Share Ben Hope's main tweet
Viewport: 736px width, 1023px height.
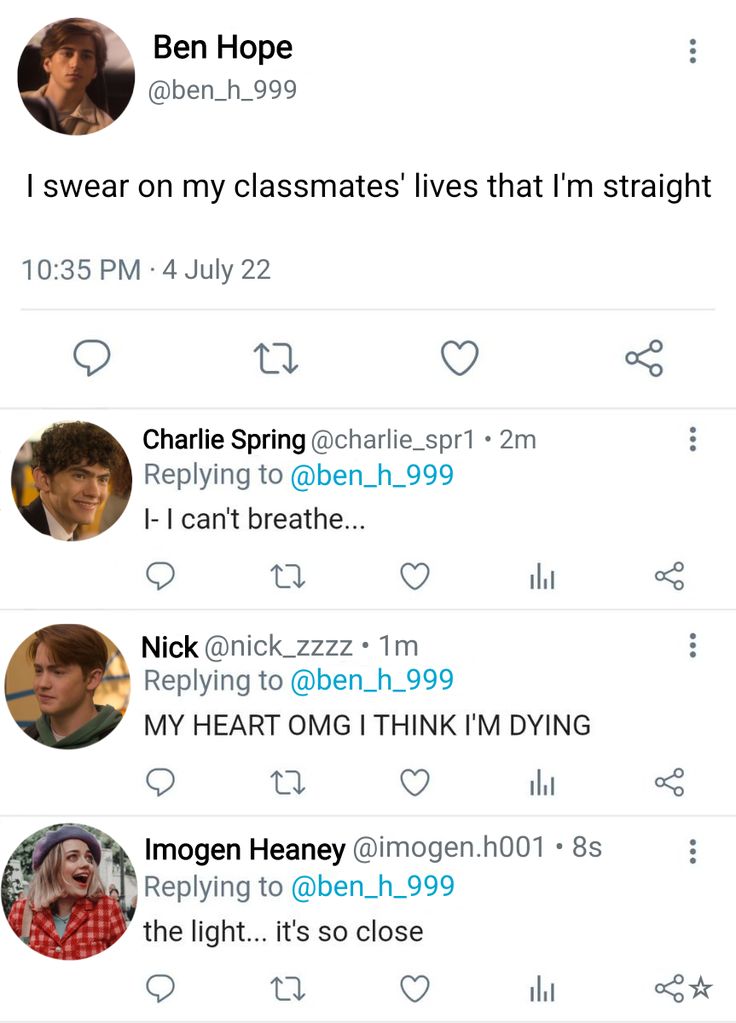tap(643, 357)
